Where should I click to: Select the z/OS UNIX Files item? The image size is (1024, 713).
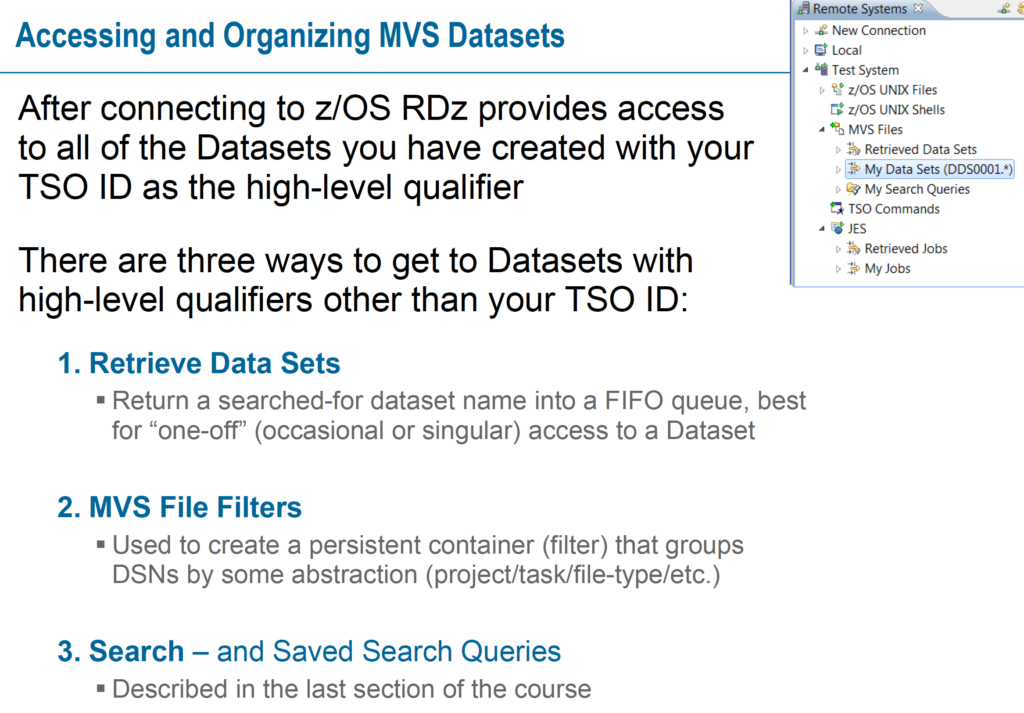coord(892,90)
